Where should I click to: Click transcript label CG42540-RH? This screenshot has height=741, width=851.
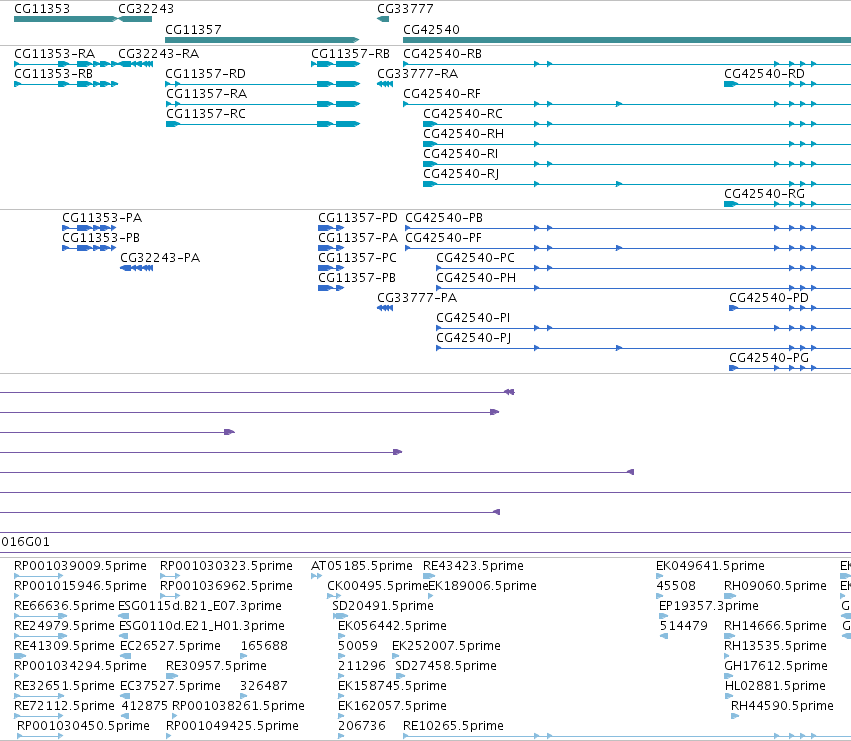tap(463, 134)
